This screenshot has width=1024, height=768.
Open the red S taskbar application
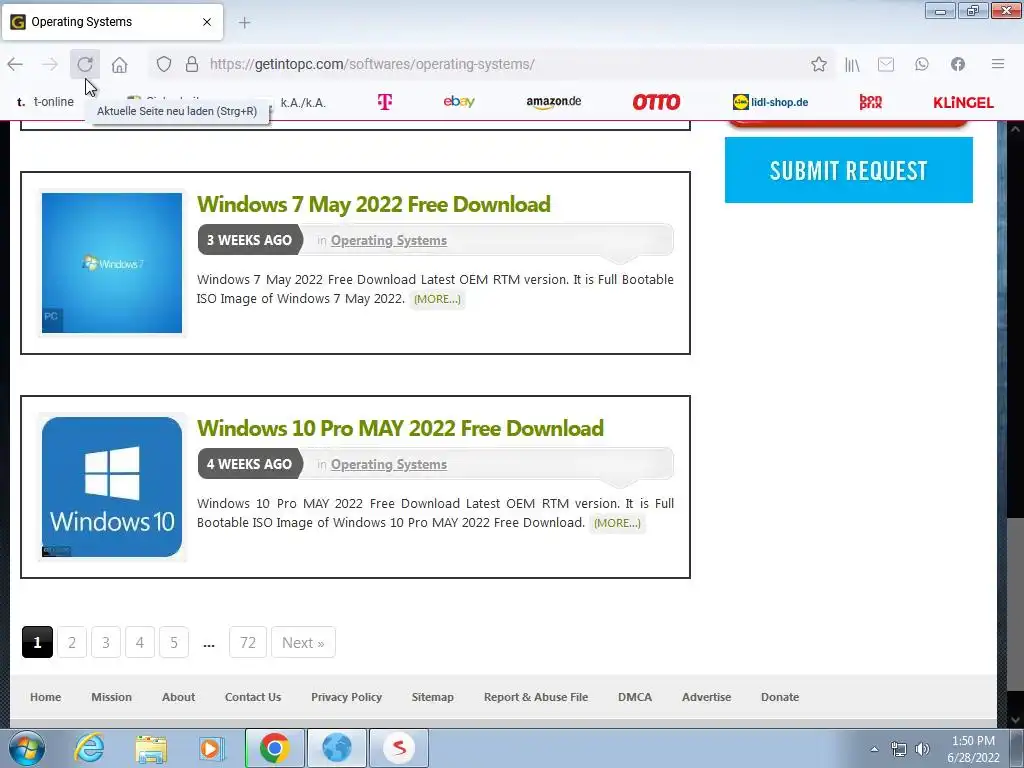click(x=399, y=748)
